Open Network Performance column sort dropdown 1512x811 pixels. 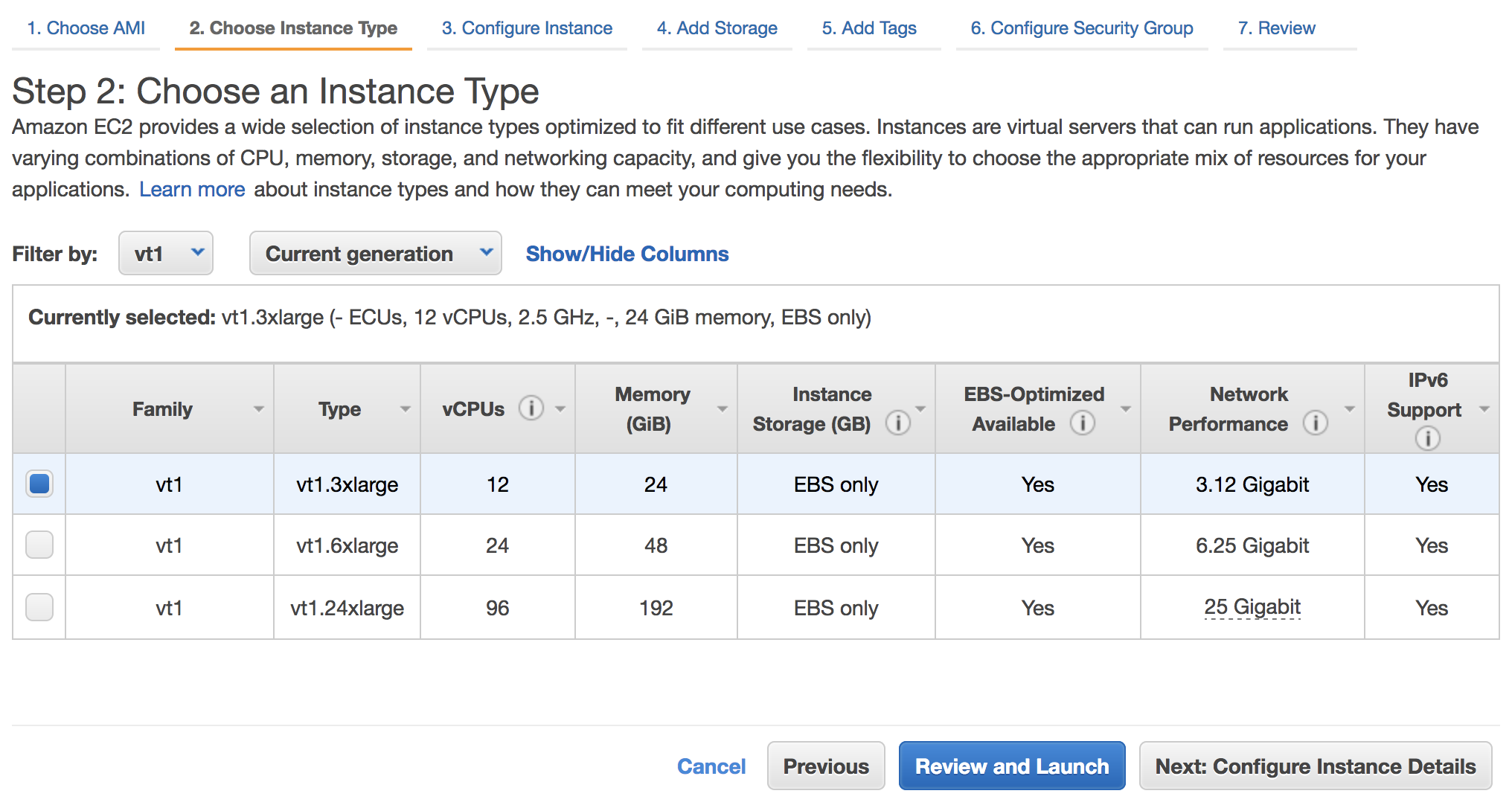point(1349,409)
